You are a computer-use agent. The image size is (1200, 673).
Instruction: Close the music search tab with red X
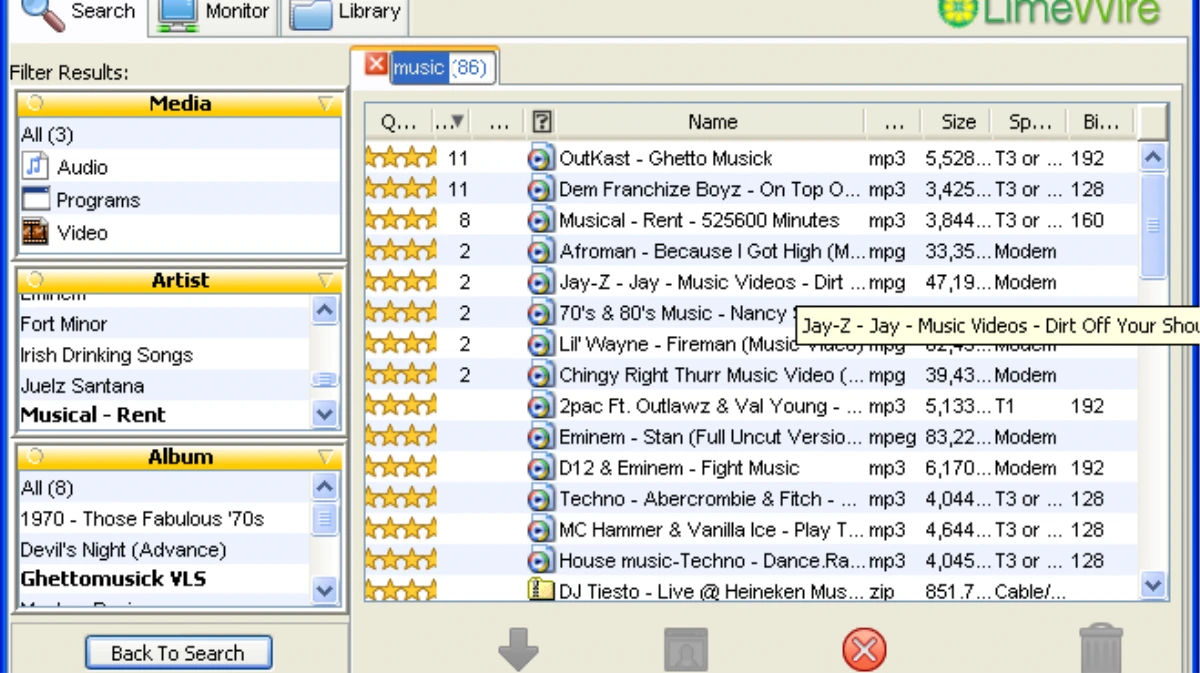tap(376, 65)
